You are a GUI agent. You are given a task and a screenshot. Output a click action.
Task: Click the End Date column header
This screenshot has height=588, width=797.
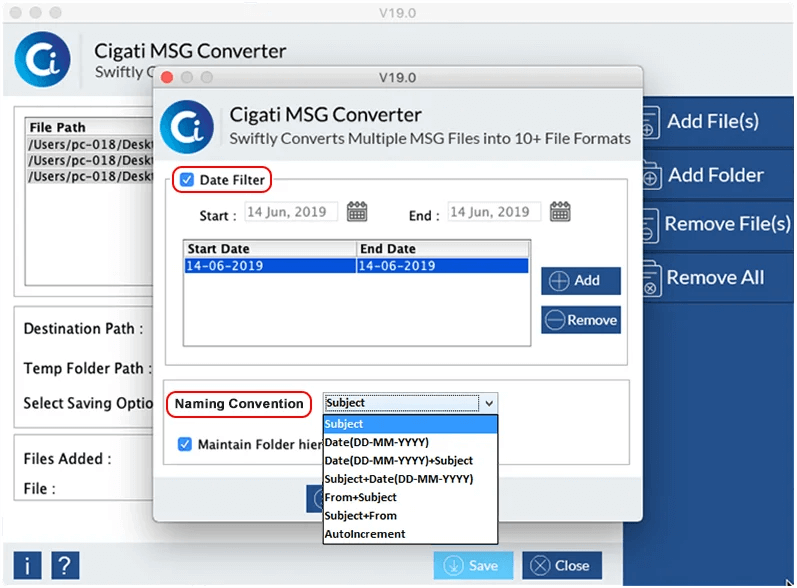(443, 249)
